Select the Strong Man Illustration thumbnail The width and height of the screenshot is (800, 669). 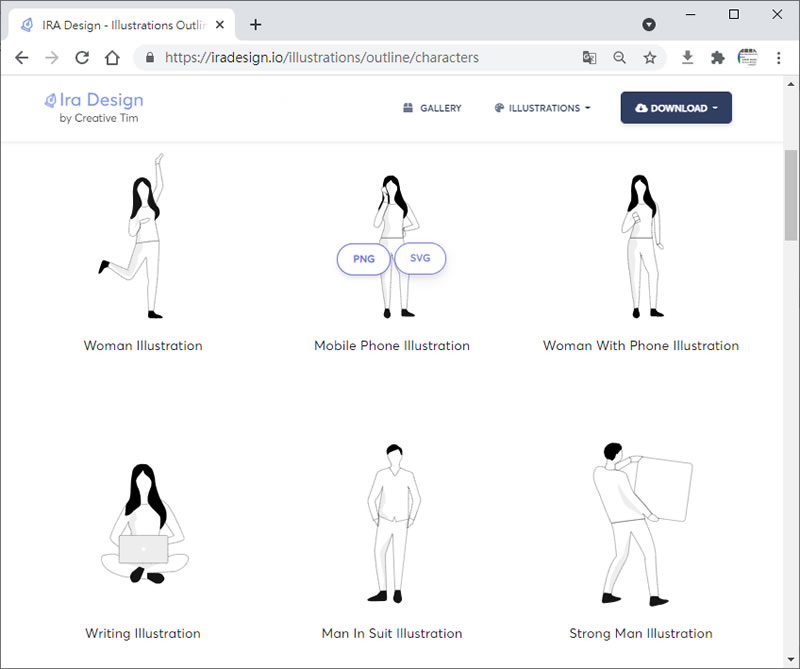641,525
